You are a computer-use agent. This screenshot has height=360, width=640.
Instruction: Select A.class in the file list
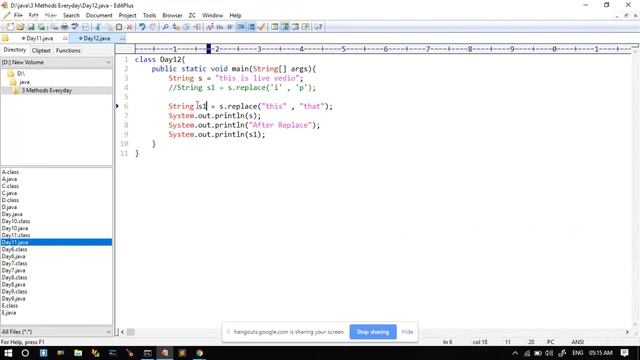pos(10,172)
